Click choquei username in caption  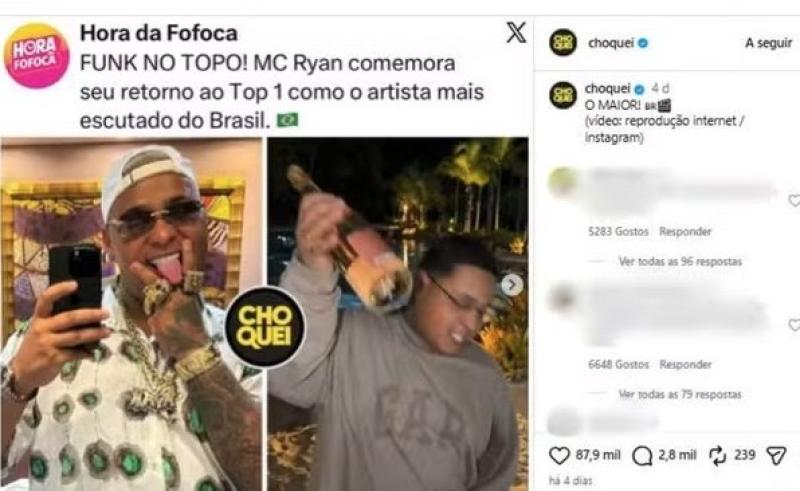pos(608,88)
